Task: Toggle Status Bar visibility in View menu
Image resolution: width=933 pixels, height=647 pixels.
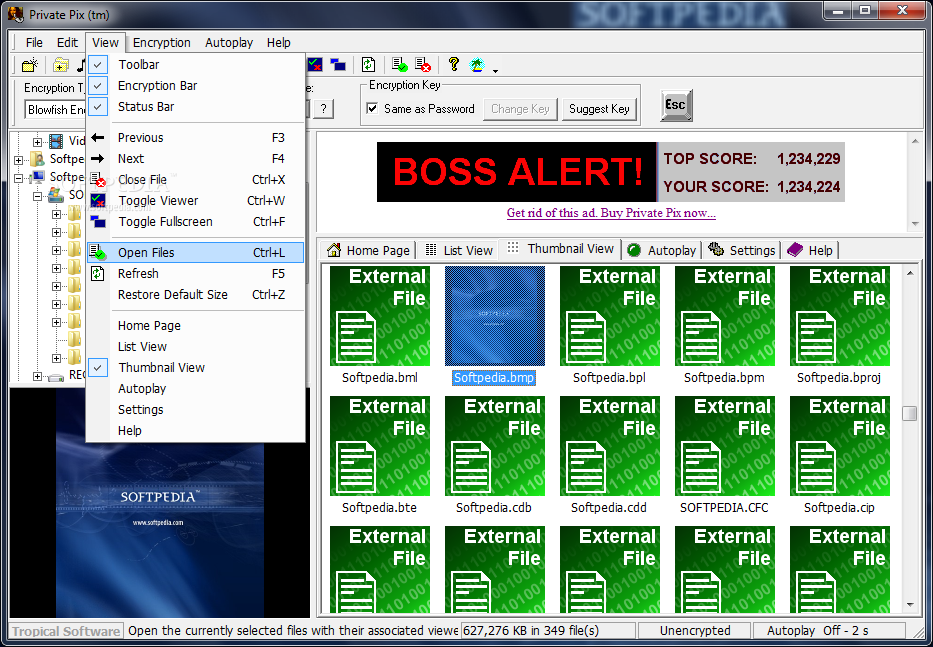Action: [196, 107]
